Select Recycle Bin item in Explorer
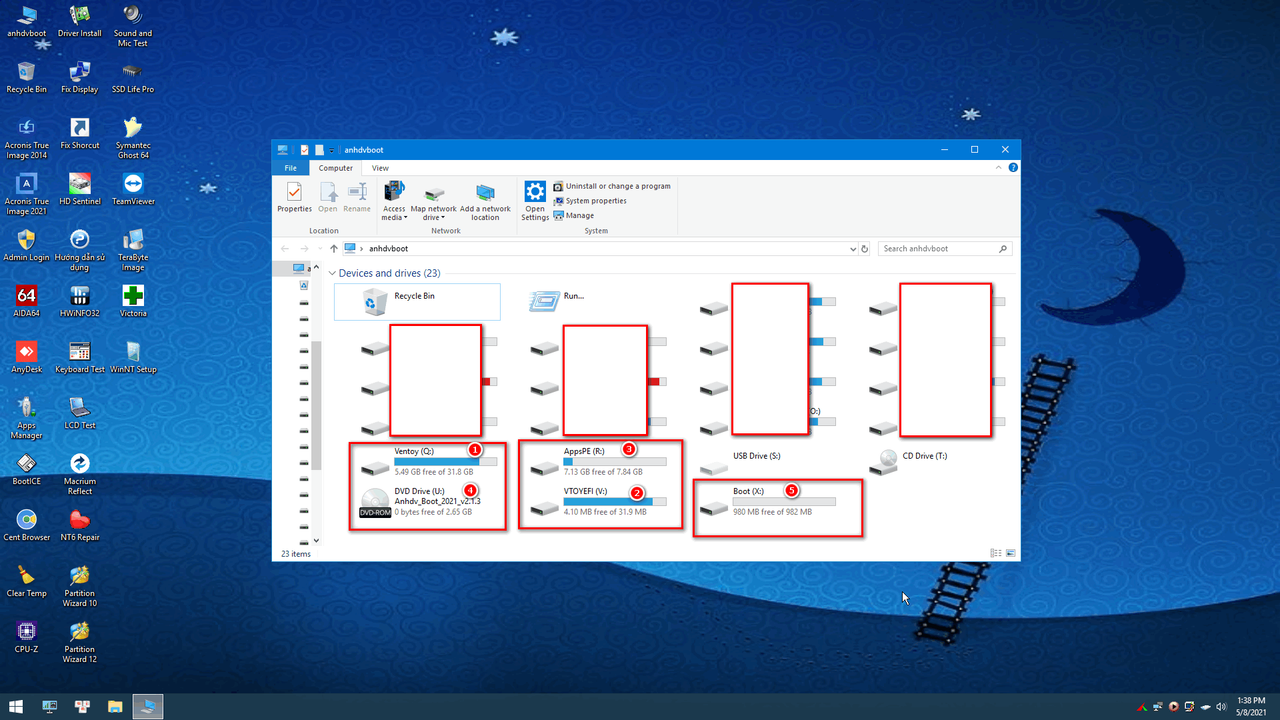Image resolution: width=1280 pixels, height=720 pixels. point(417,301)
